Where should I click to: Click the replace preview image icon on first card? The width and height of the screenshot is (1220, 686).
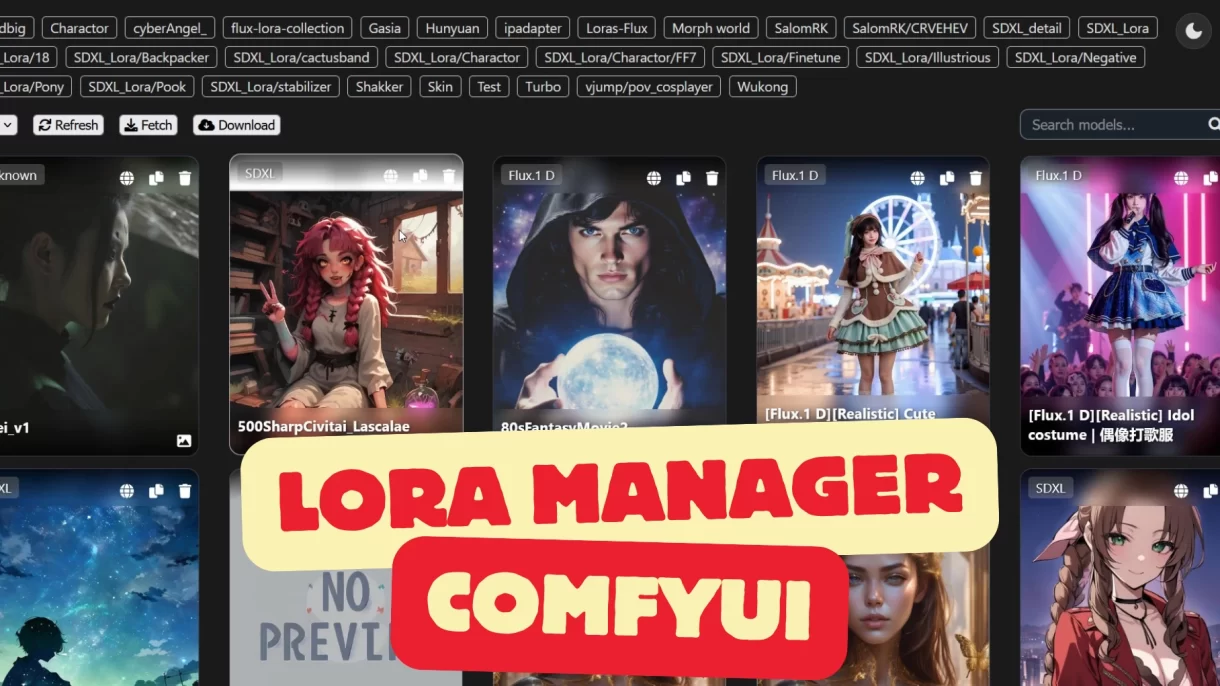[x=184, y=440]
